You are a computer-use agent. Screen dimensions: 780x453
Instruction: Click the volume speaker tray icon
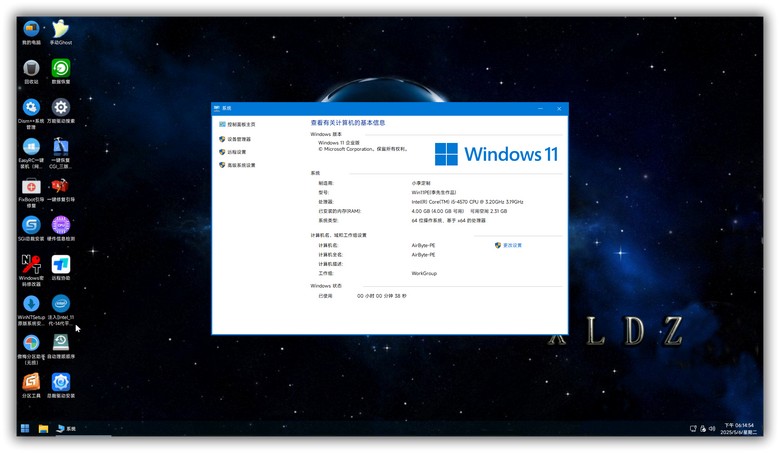(712, 428)
